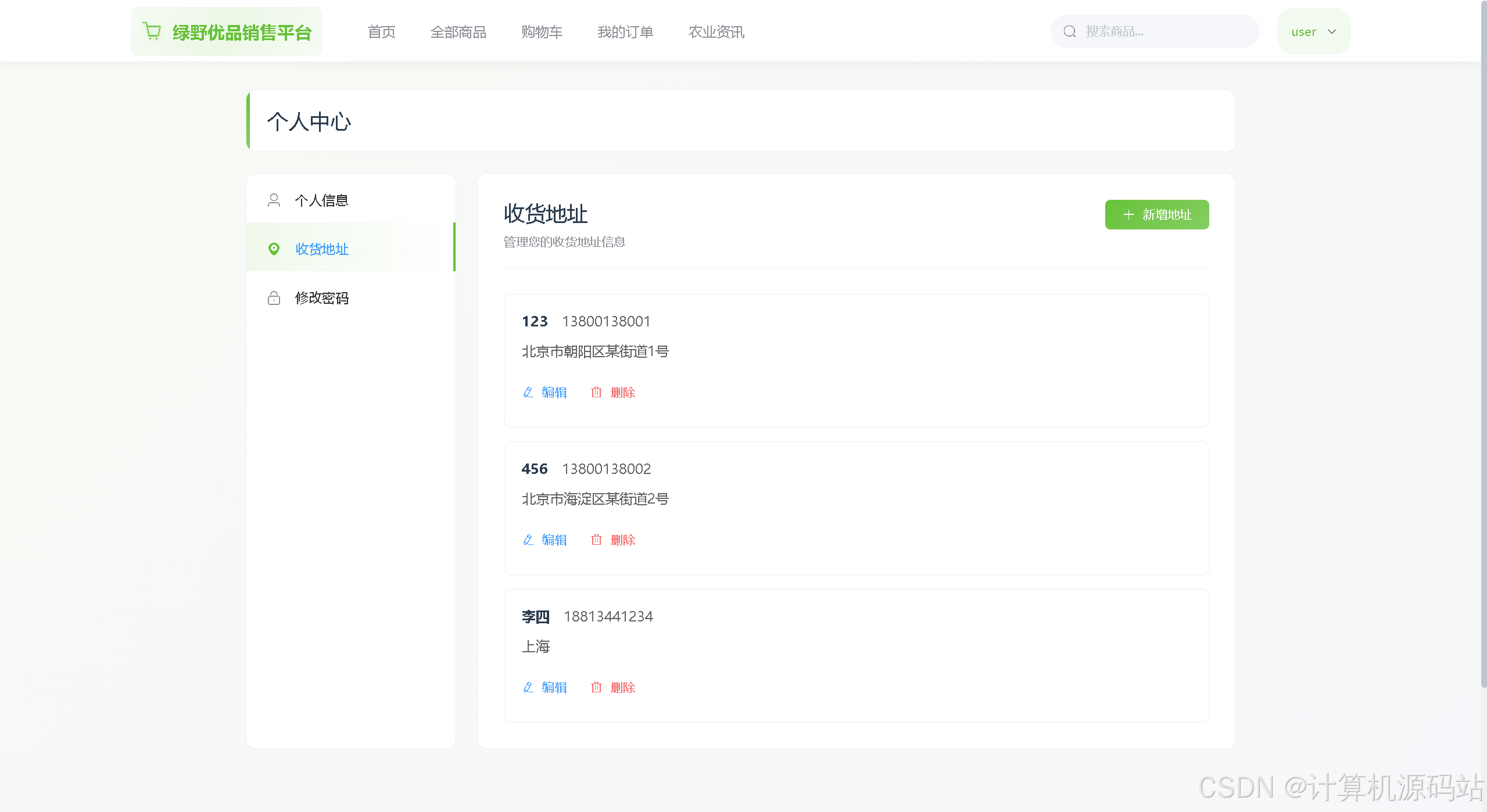The image size is (1487, 812).
Task: Click 编辑 link for 李四 address
Action: (x=554, y=688)
